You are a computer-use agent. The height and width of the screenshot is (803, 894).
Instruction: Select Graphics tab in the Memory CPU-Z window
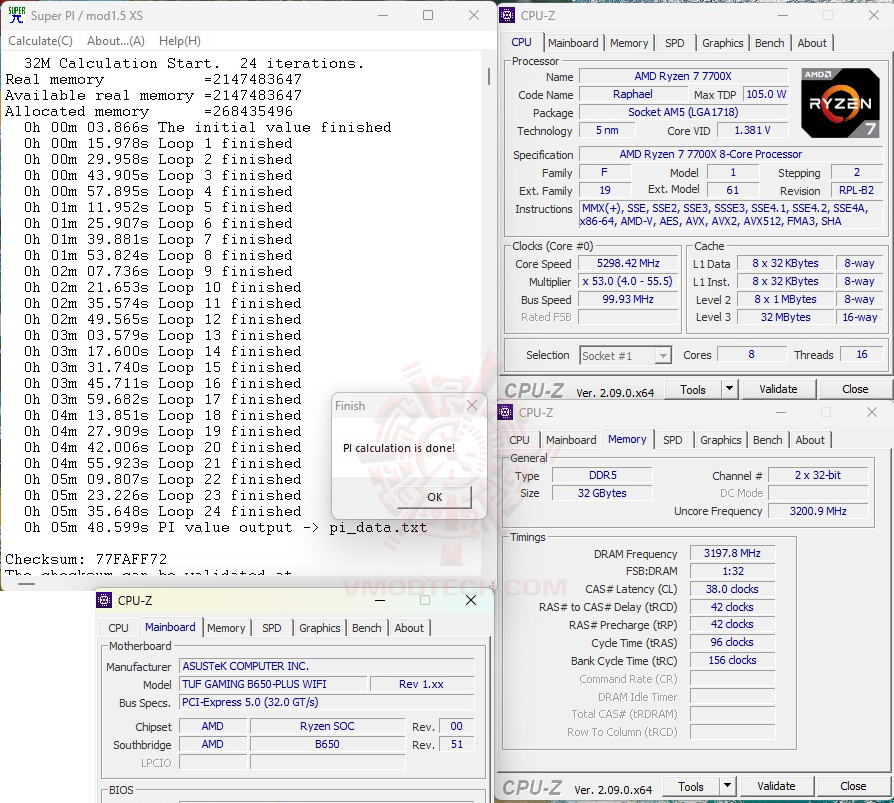coord(721,440)
